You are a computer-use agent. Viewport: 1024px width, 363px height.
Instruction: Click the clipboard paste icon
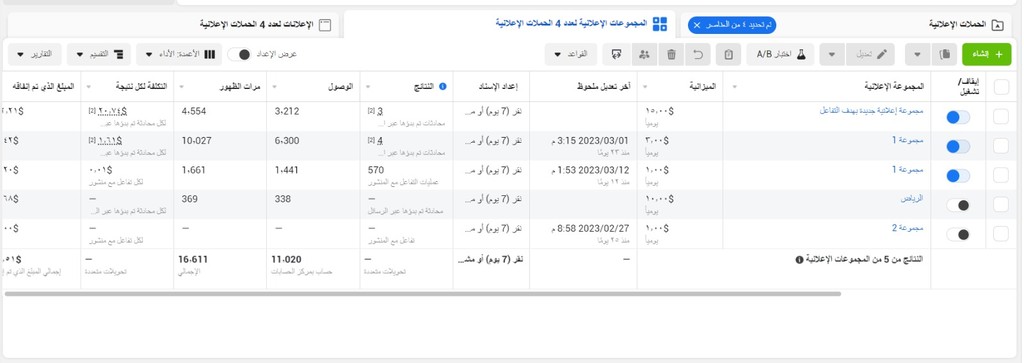click(728, 54)
